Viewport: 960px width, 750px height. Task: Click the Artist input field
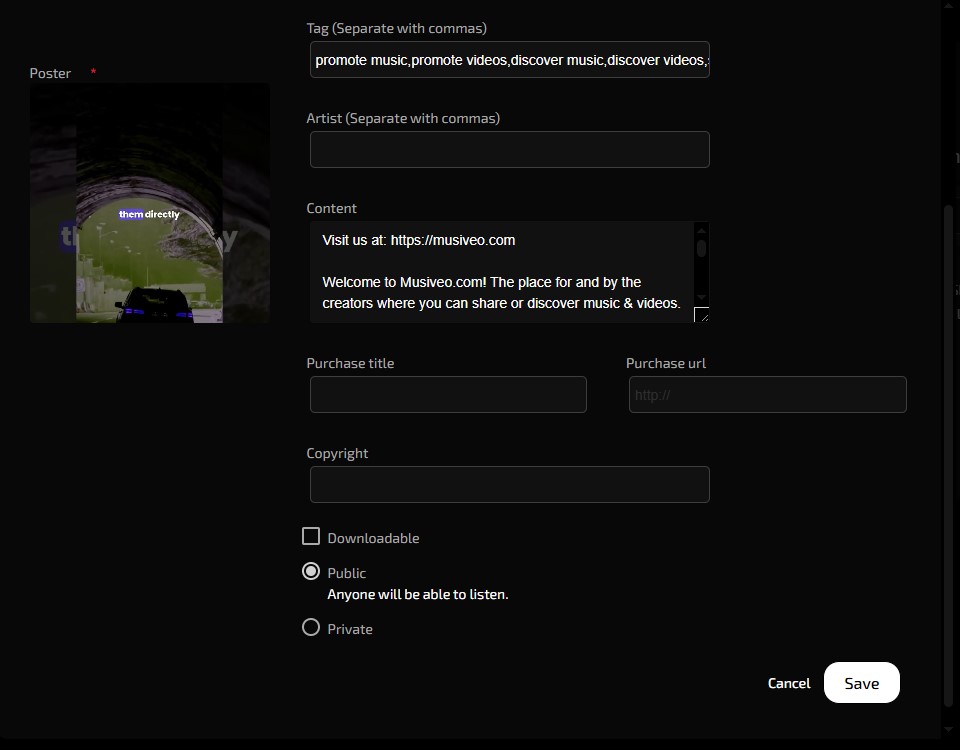pyautogui.click(x=509, y=149)
